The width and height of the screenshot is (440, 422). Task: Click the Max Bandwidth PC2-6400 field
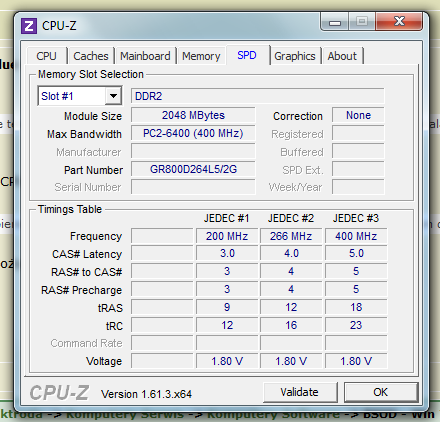193,133
